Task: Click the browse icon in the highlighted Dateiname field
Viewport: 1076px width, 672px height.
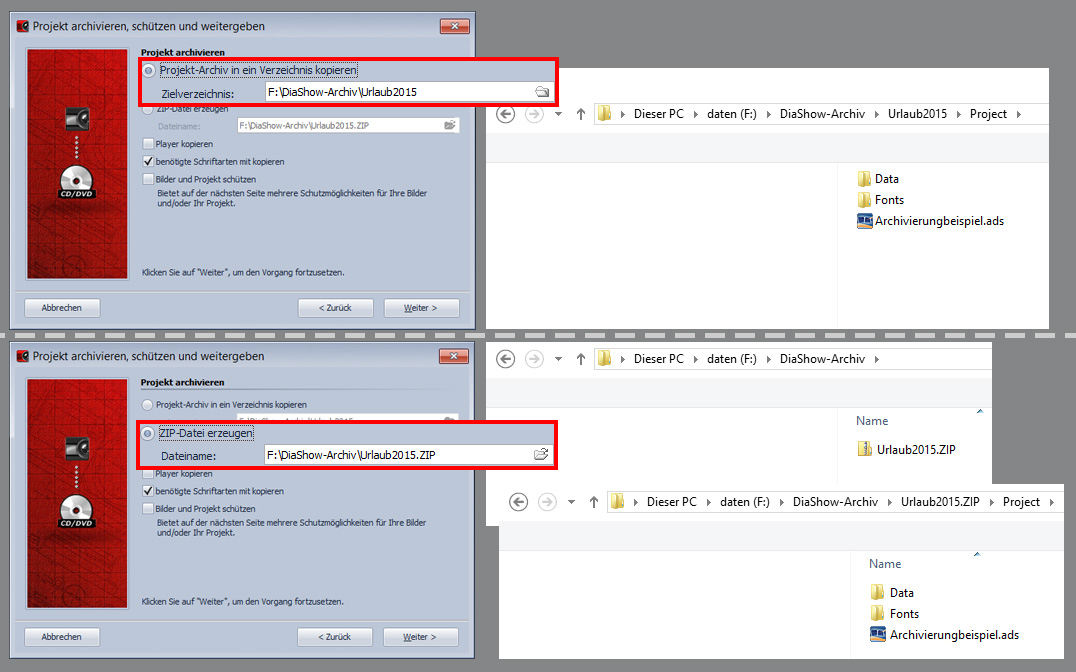Action: pyautogui.click(x=541, y=455)
